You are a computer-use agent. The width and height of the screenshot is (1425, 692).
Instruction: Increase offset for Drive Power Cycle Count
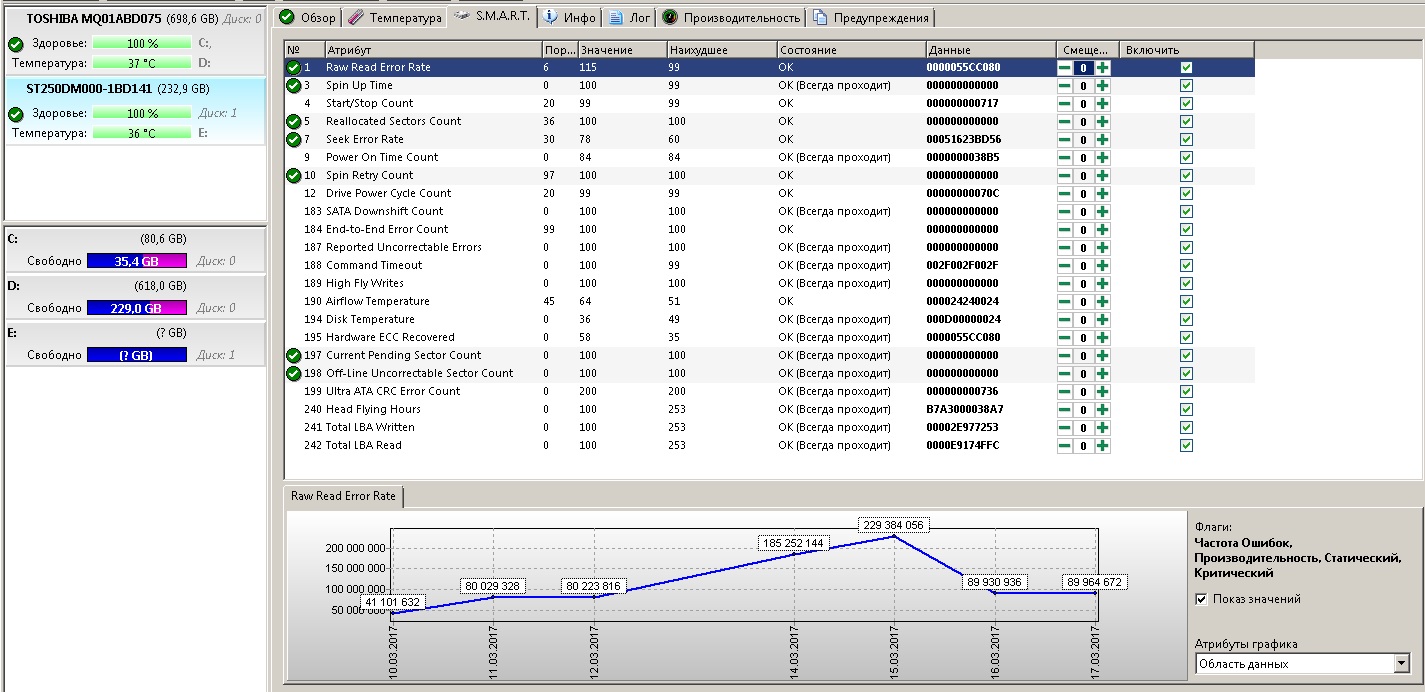1102,193
